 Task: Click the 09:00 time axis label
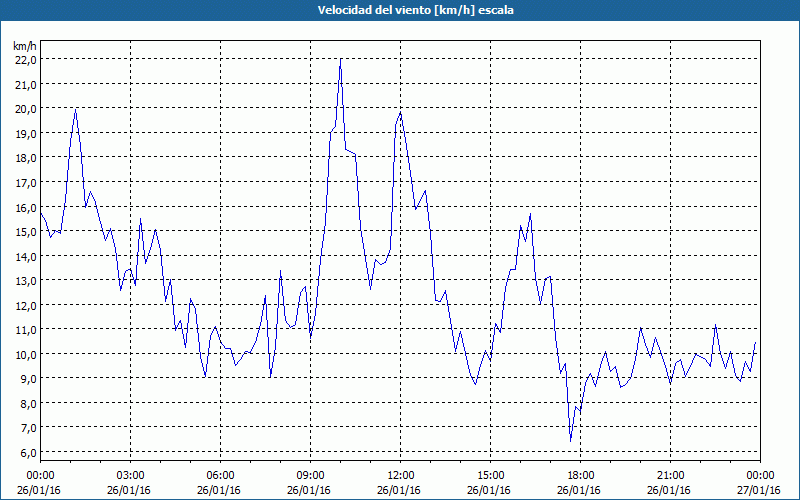tap(311, 476)
